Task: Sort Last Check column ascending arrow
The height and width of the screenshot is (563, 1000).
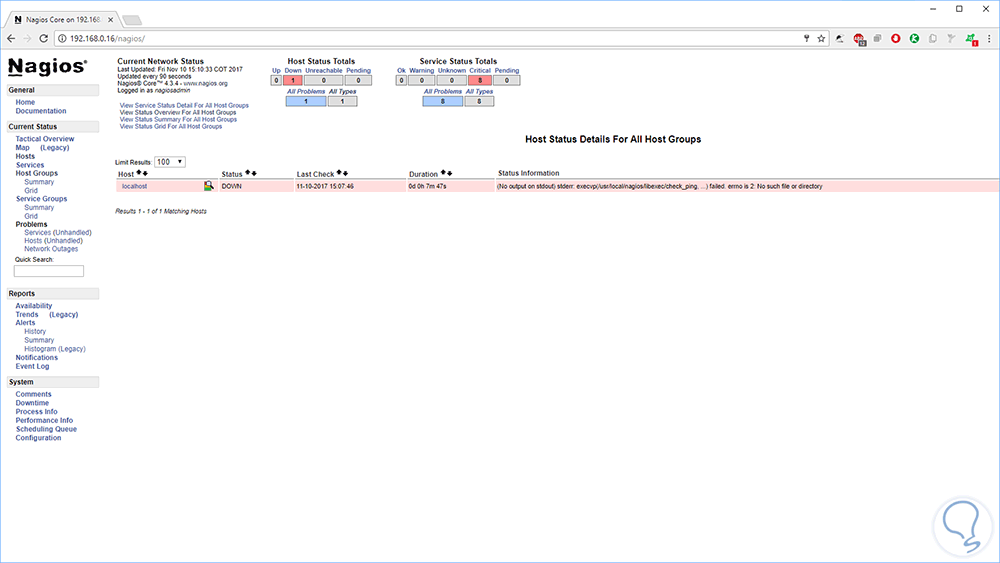Action: [339, 173]
